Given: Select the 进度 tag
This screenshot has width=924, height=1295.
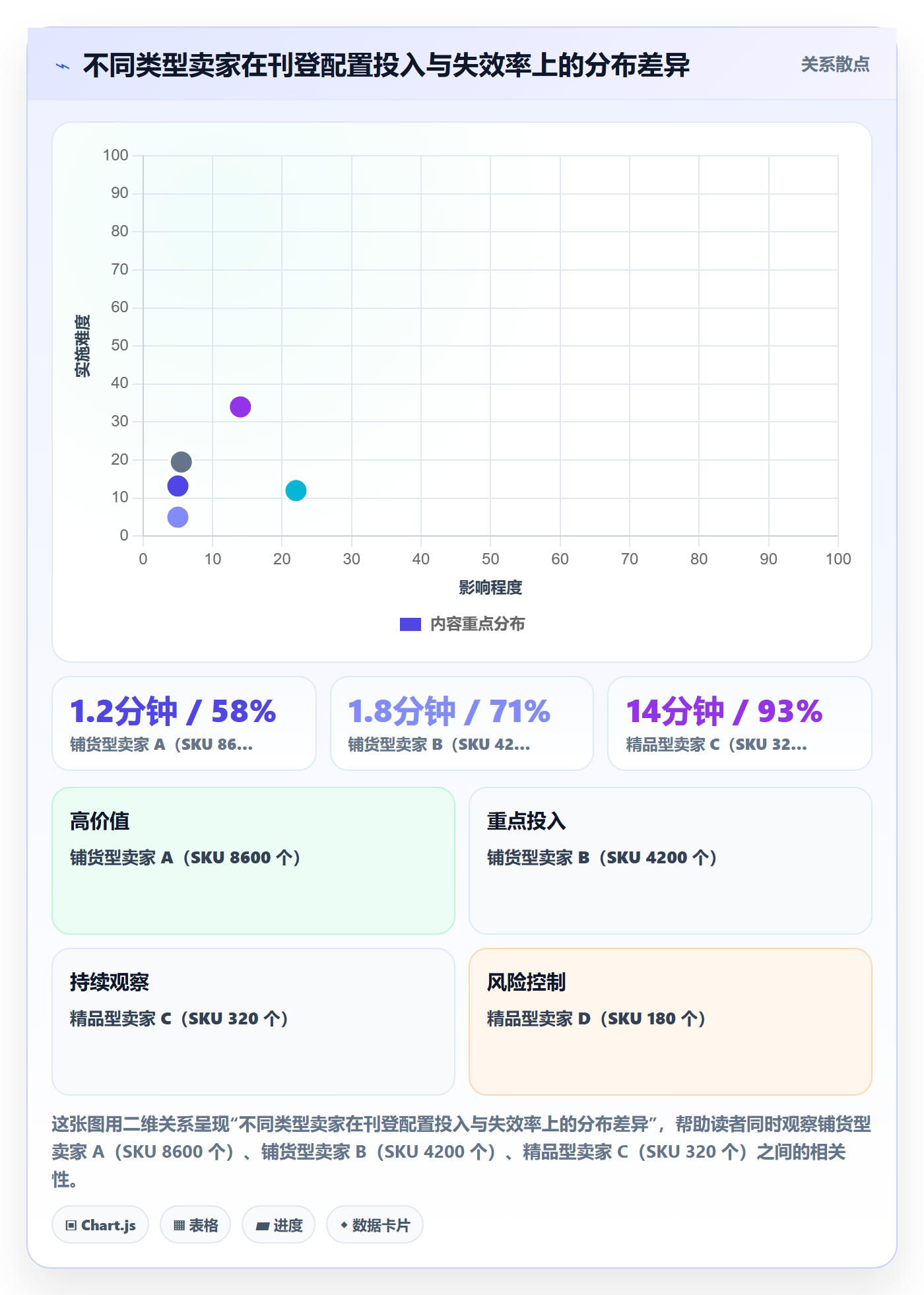Looking at the screenshot, I should click(279, 1225).
